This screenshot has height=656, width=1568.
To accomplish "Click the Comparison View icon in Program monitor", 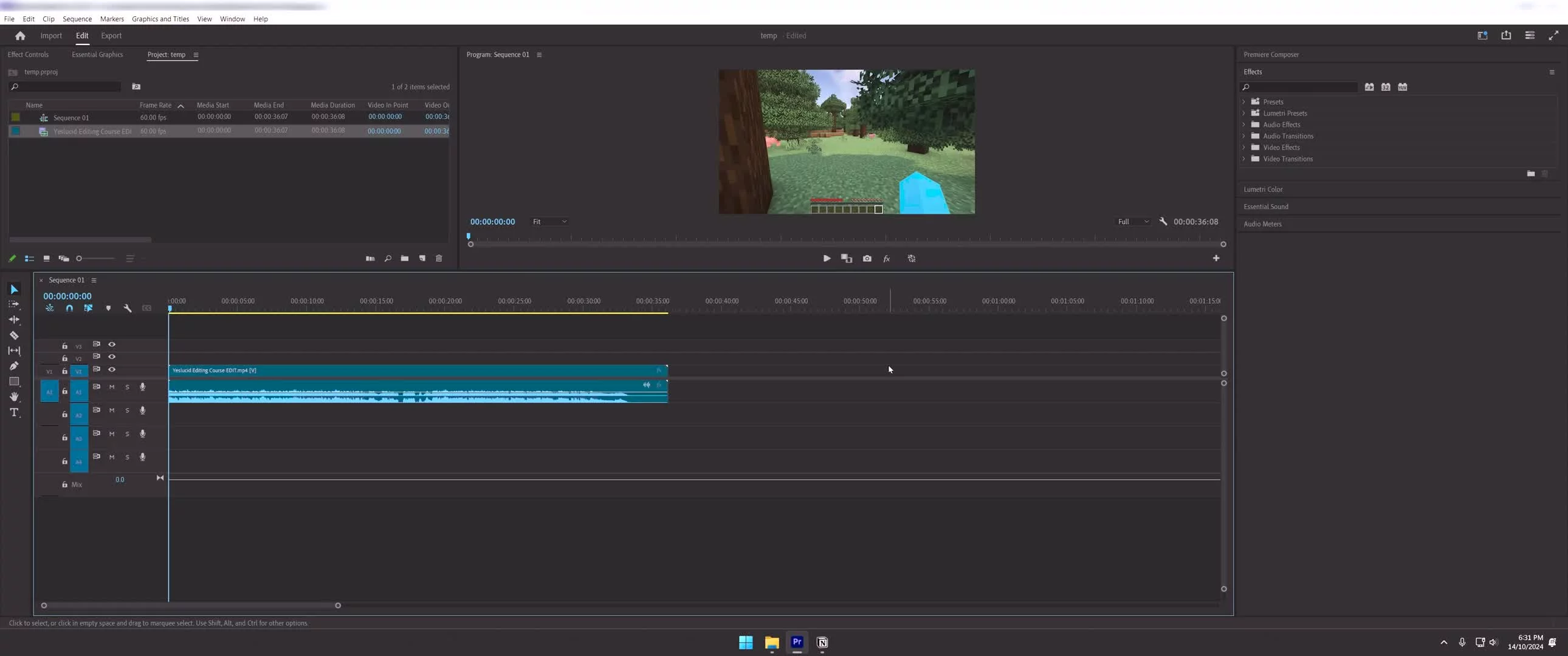I will [x=846, y=259].
